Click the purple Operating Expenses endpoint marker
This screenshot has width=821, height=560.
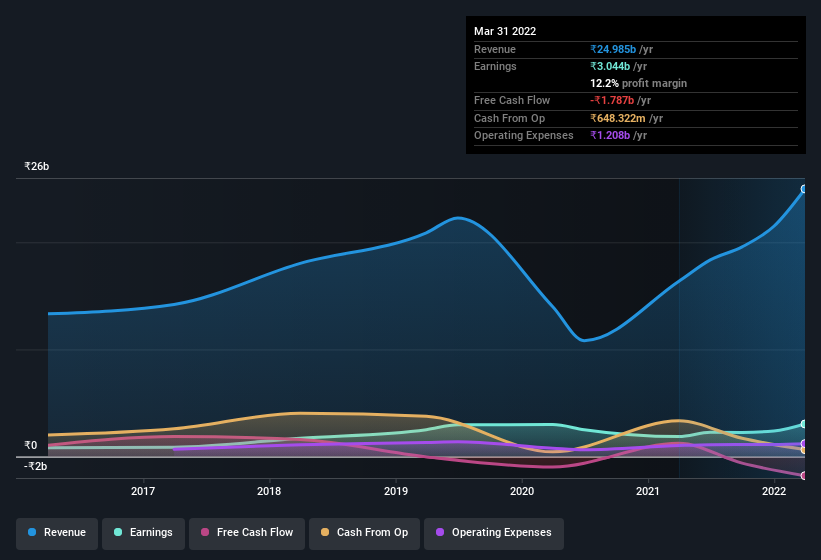click(804, 443)
